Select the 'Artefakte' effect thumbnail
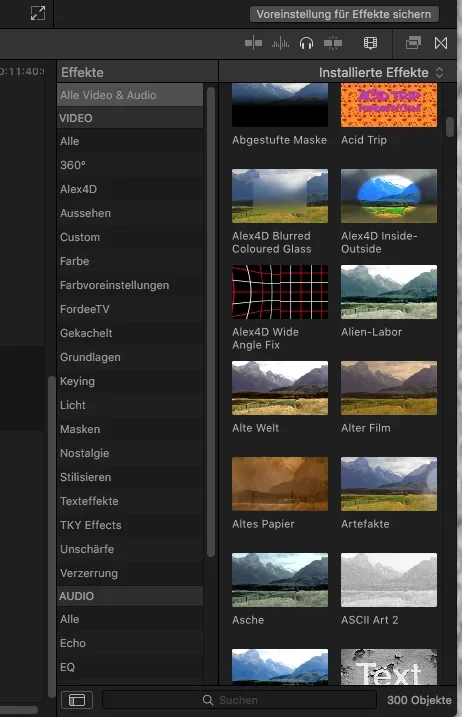This screenshot has width=462, height=717. [389, 484]
